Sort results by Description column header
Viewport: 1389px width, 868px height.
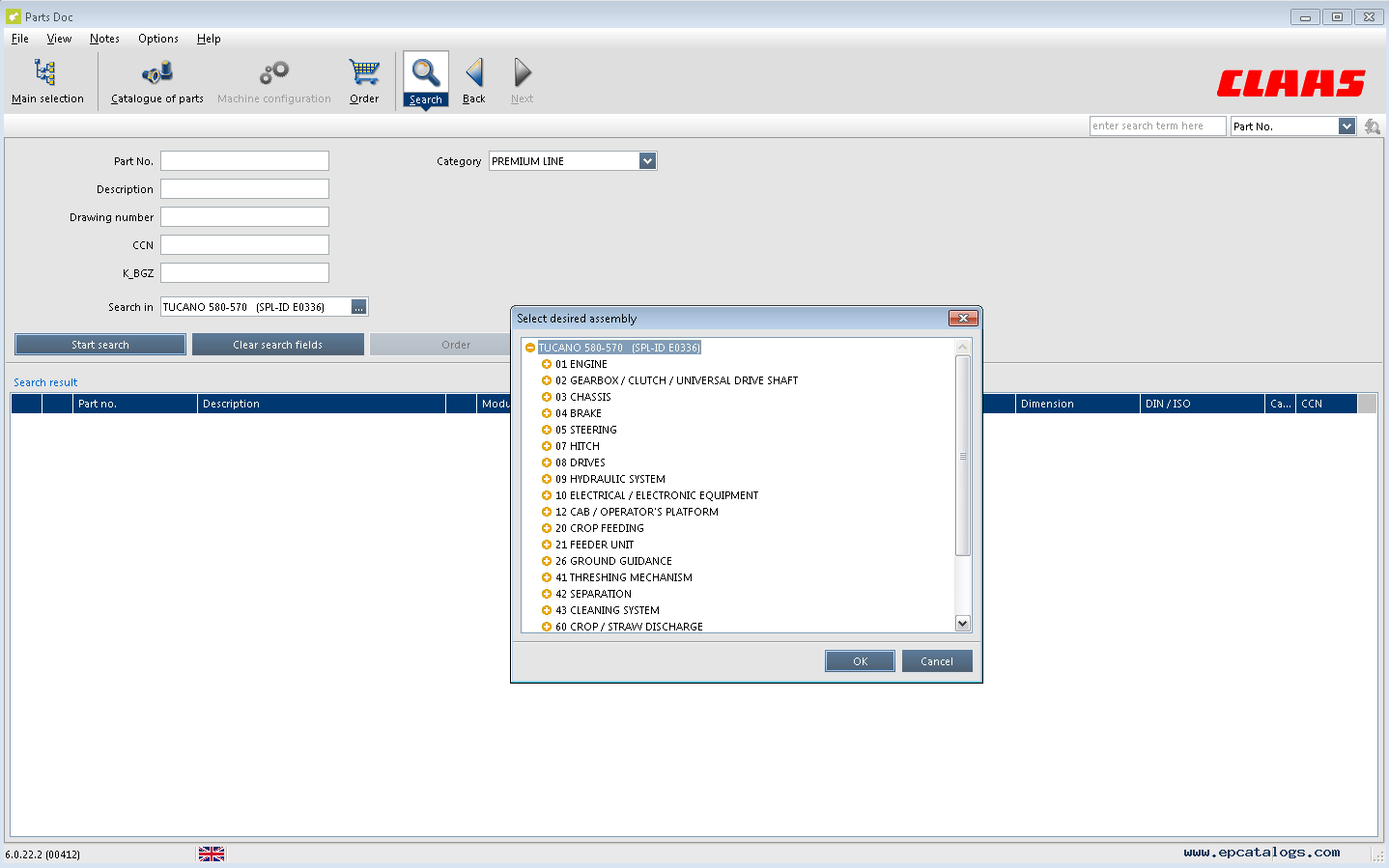point(322,404)
